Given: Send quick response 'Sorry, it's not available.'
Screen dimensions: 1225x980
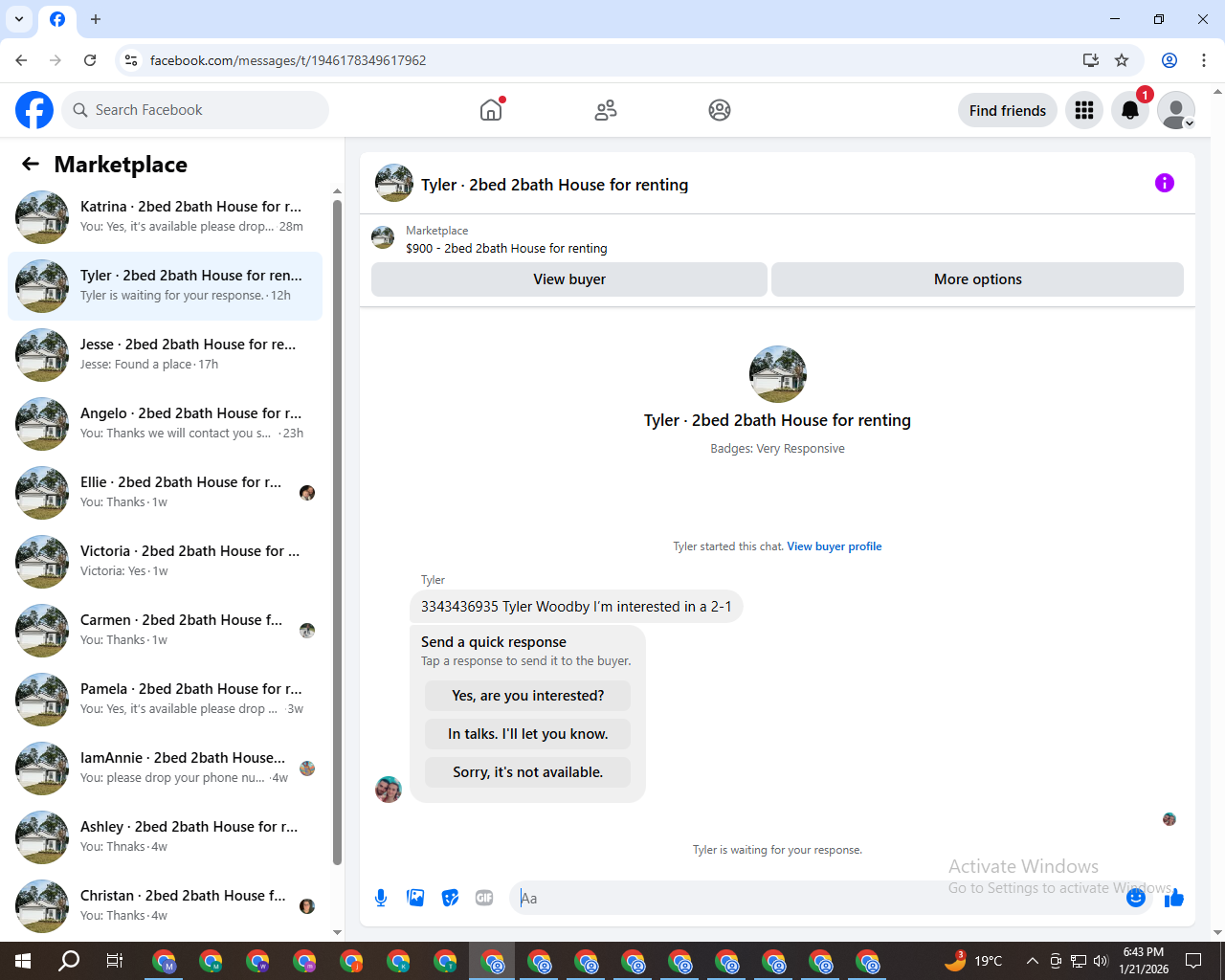Looking at the screenshot, I should pyautogui.click(x=528, y=772).
